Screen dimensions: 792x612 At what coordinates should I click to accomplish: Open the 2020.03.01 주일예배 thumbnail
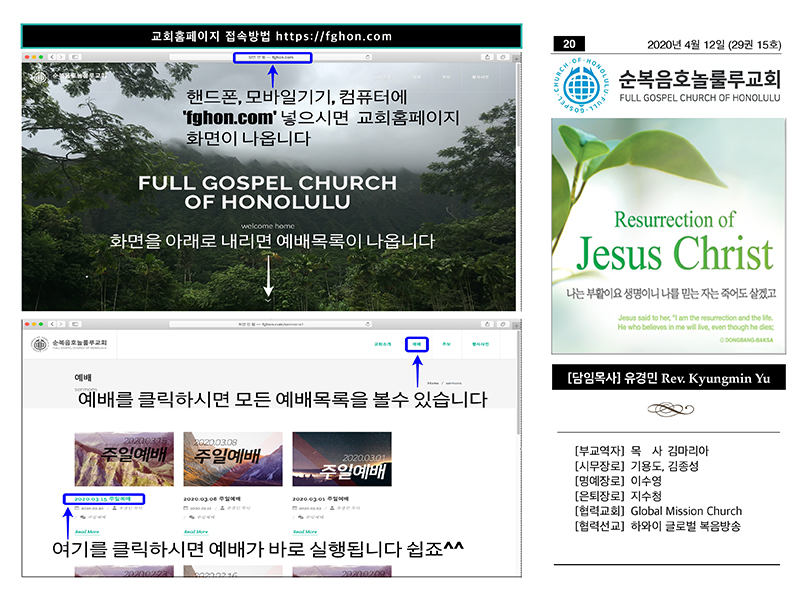coord(342,459)
